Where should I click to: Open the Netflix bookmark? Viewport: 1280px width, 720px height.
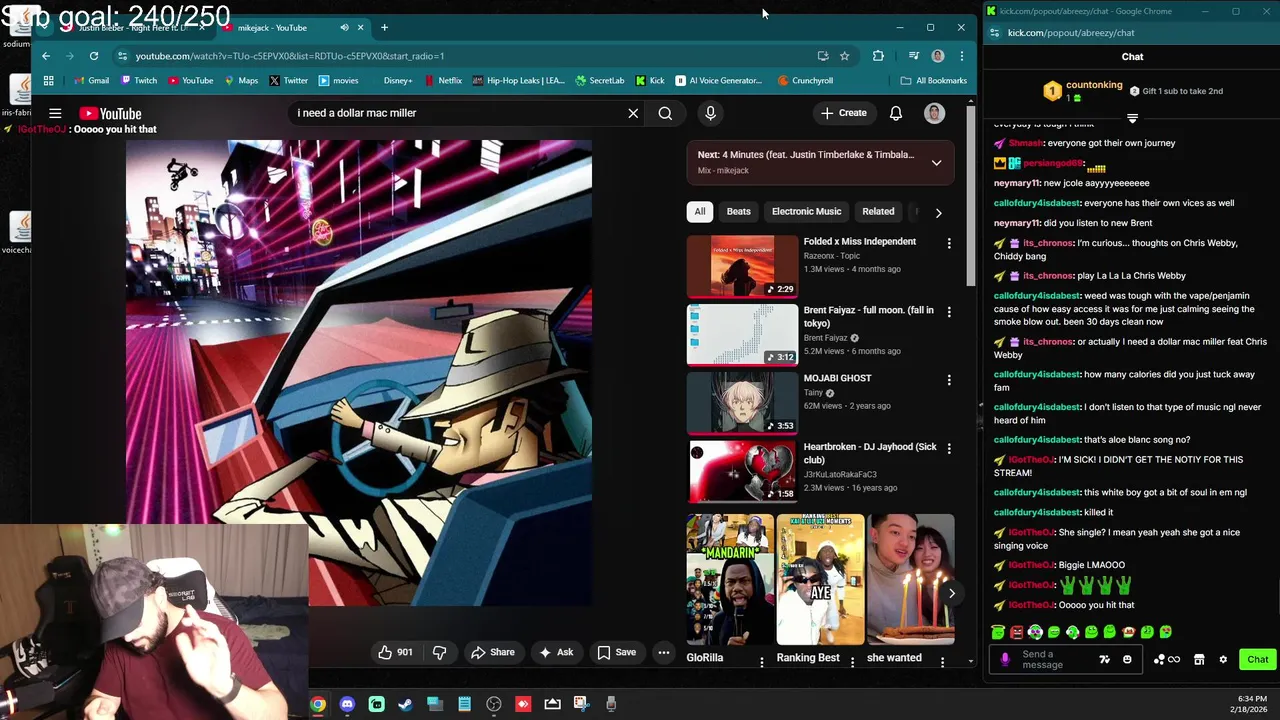pos(443,81)
